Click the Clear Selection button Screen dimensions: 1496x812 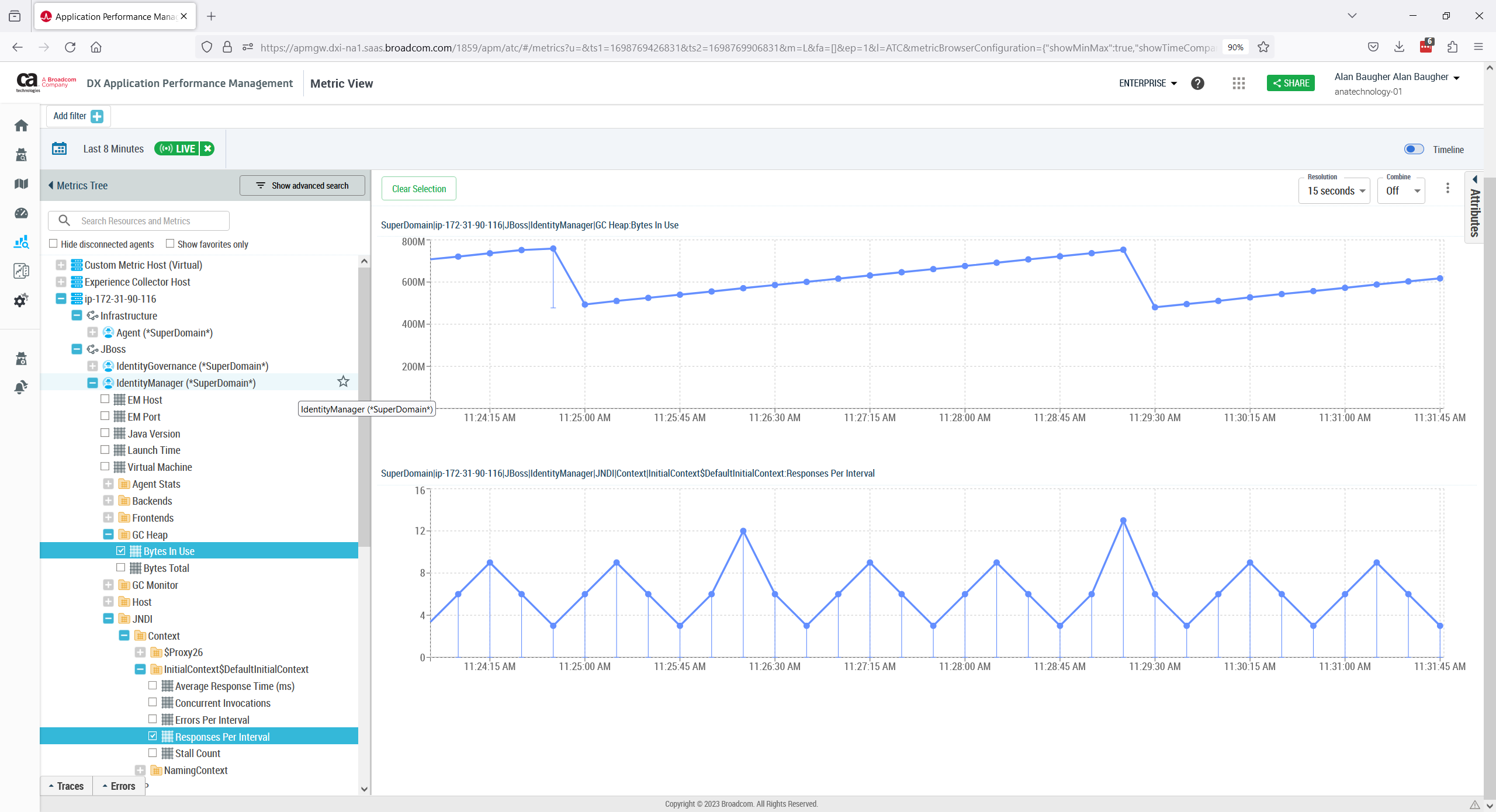pyautogui.click(x=419, y=189)
